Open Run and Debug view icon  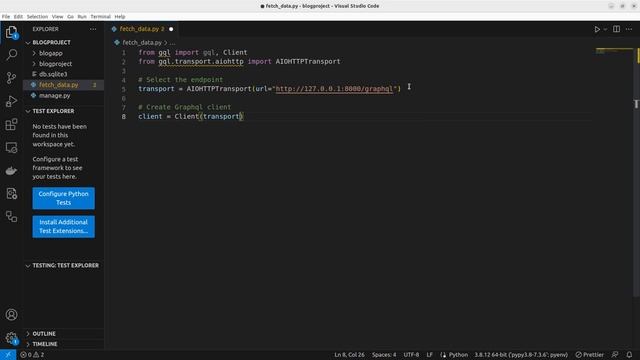tap(11, 101)
